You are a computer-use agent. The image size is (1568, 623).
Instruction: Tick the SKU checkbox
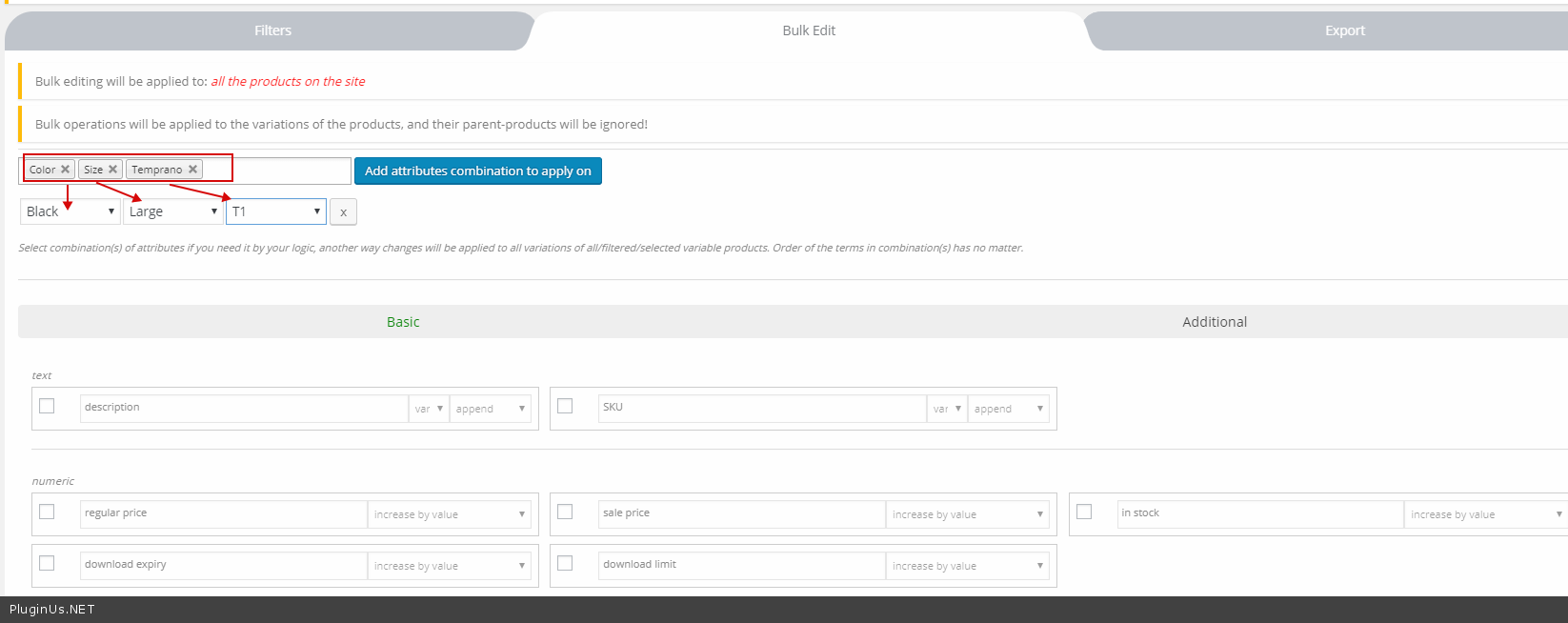coord(565,407)
